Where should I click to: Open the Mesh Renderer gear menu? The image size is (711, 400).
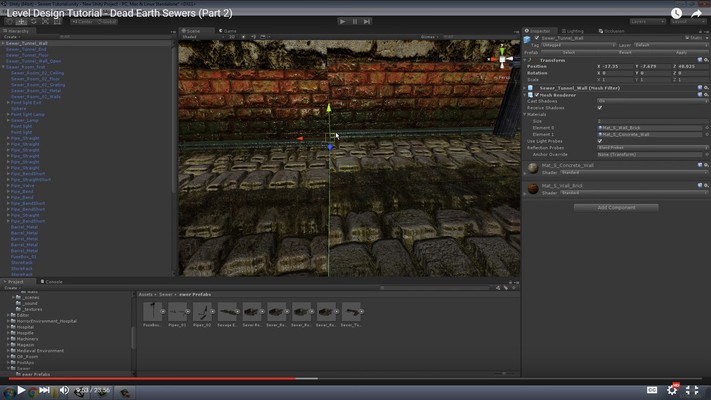point(706,95)
